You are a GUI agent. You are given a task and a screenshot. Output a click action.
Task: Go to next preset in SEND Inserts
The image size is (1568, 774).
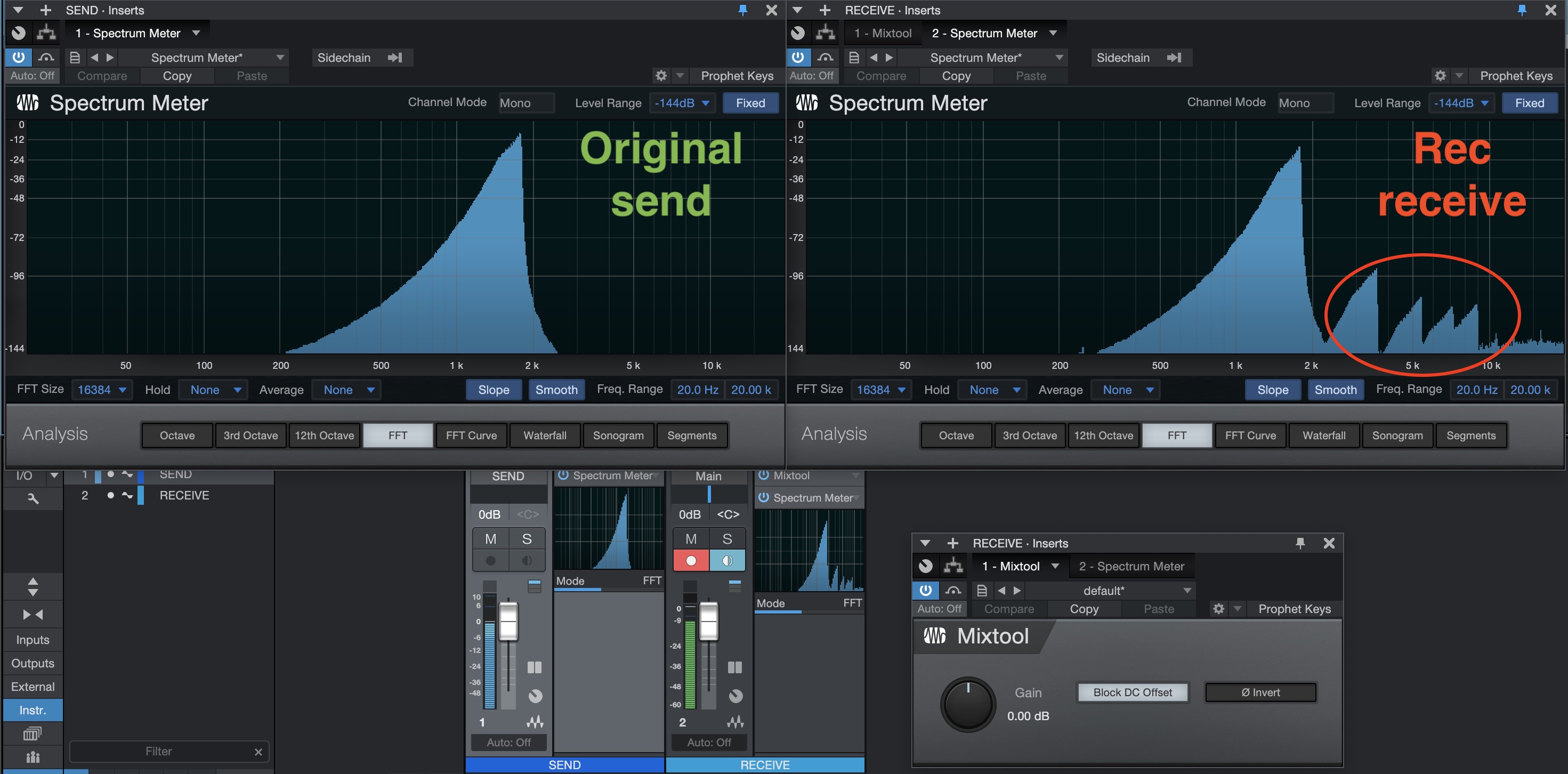point(110,57)
